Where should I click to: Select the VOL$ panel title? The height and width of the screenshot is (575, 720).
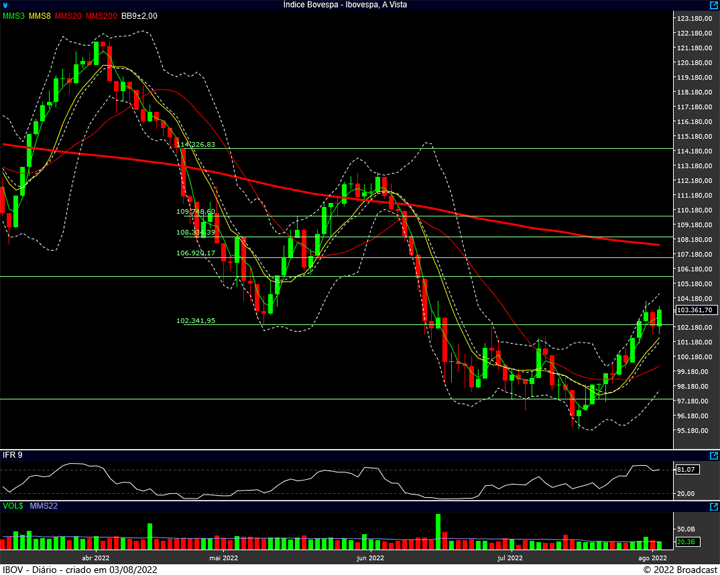click(13, 506)
